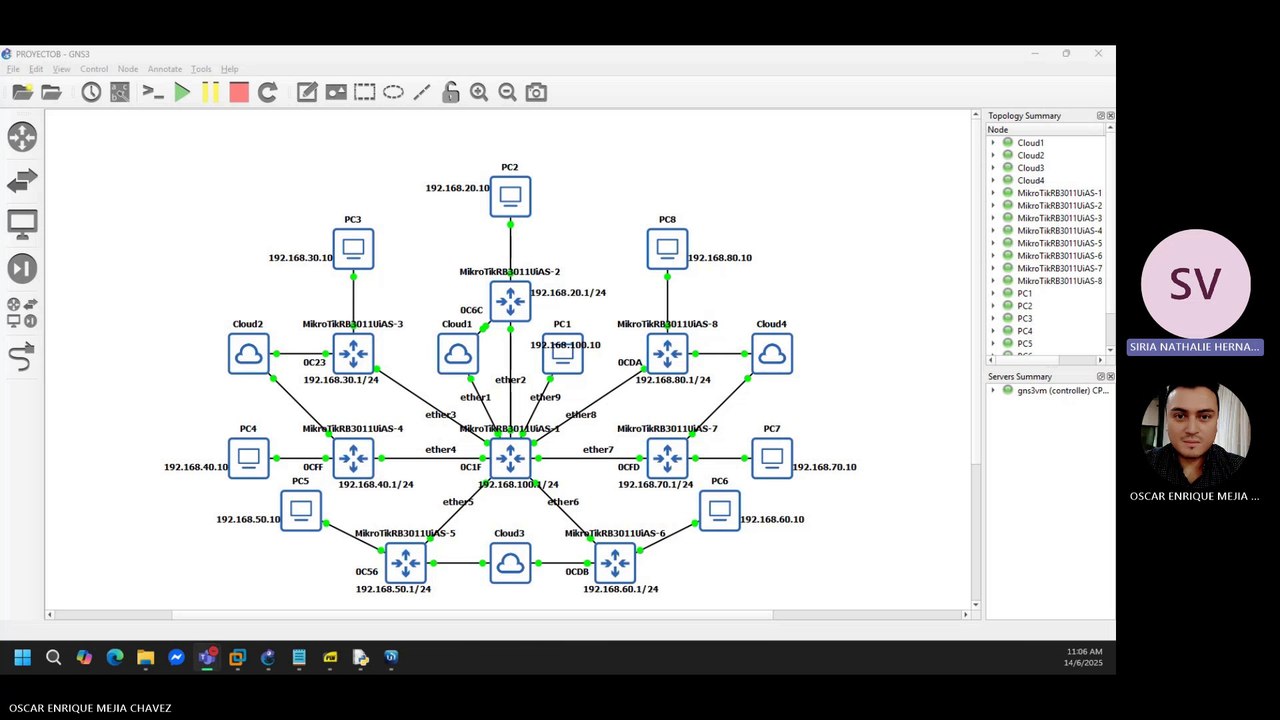The width and height of the screenshot is (1280, 720).
Task: Select the Insert a picture tool
Action: click(x=336, y=92)
